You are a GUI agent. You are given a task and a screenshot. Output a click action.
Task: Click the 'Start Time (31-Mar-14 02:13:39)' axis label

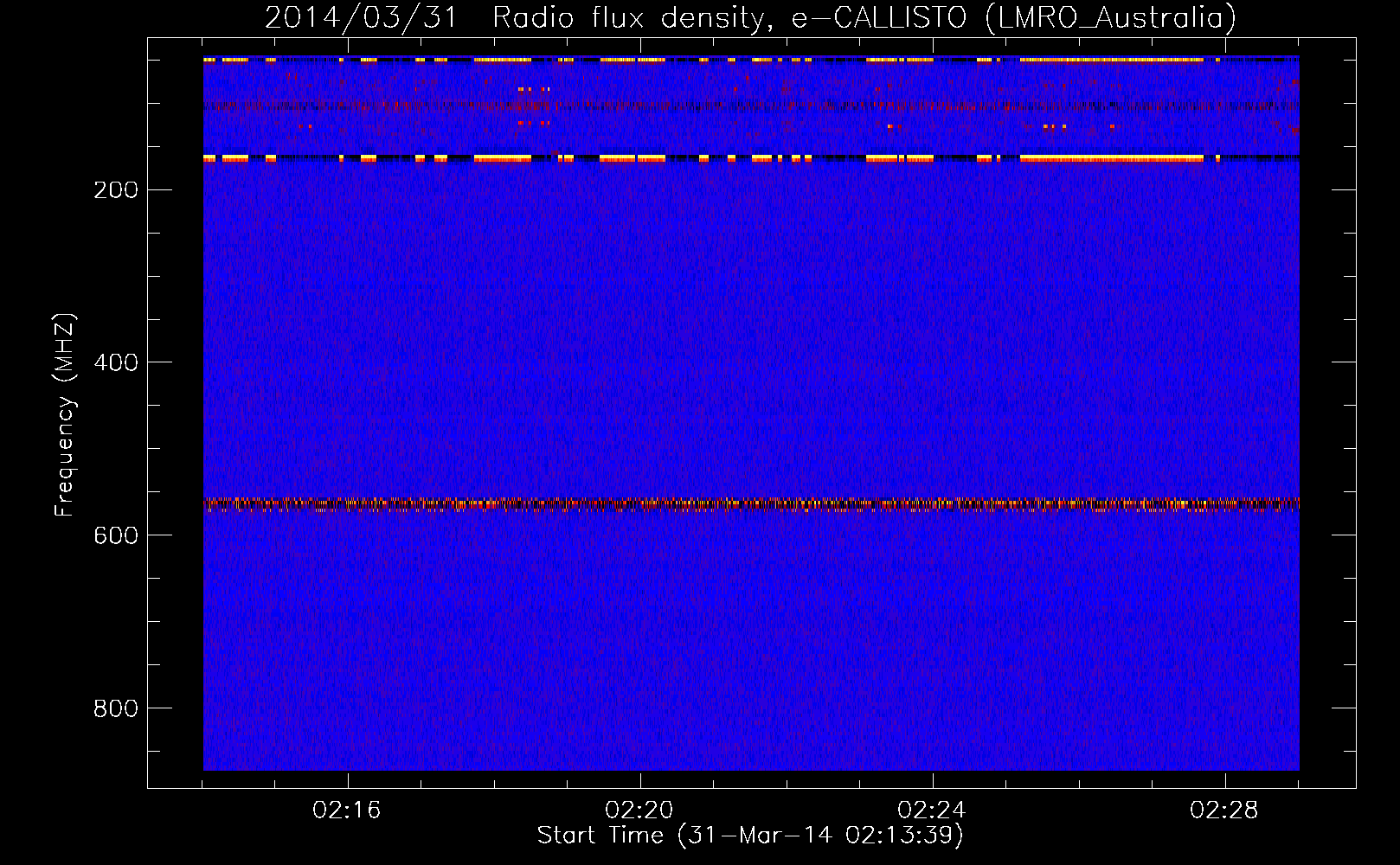(750, 836)
